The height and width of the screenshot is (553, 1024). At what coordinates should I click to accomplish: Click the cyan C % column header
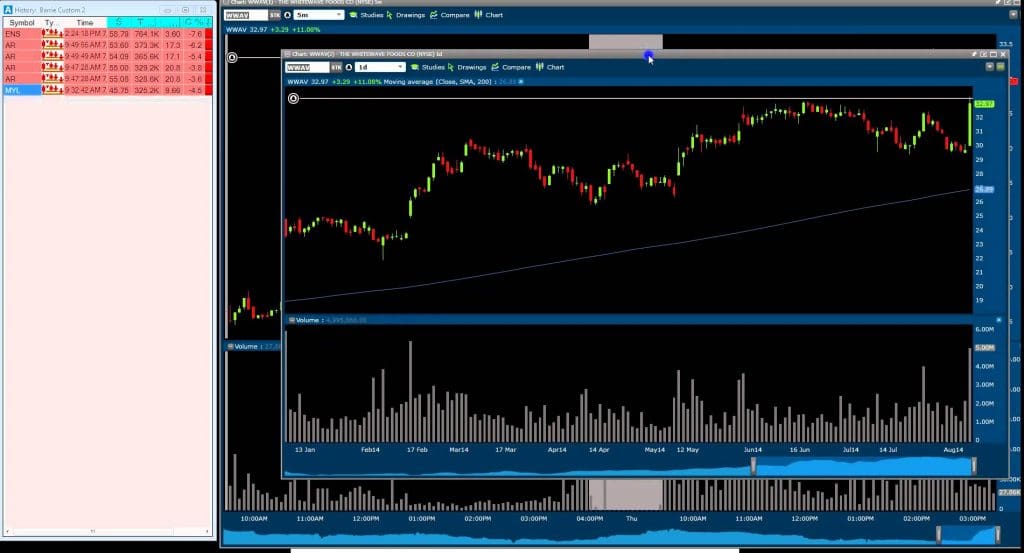(195, 22)
